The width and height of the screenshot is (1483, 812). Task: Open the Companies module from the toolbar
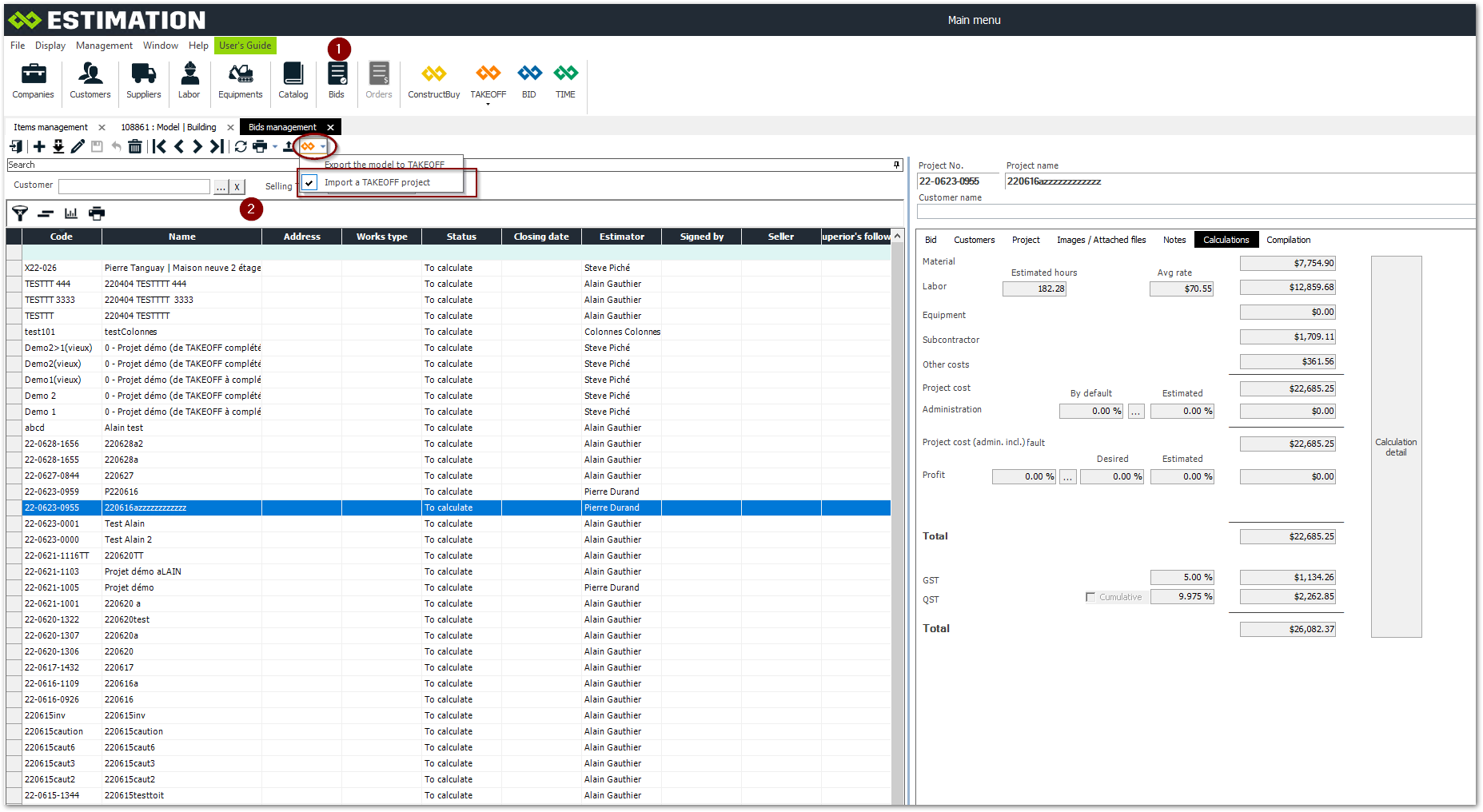(x=33, y=81)
